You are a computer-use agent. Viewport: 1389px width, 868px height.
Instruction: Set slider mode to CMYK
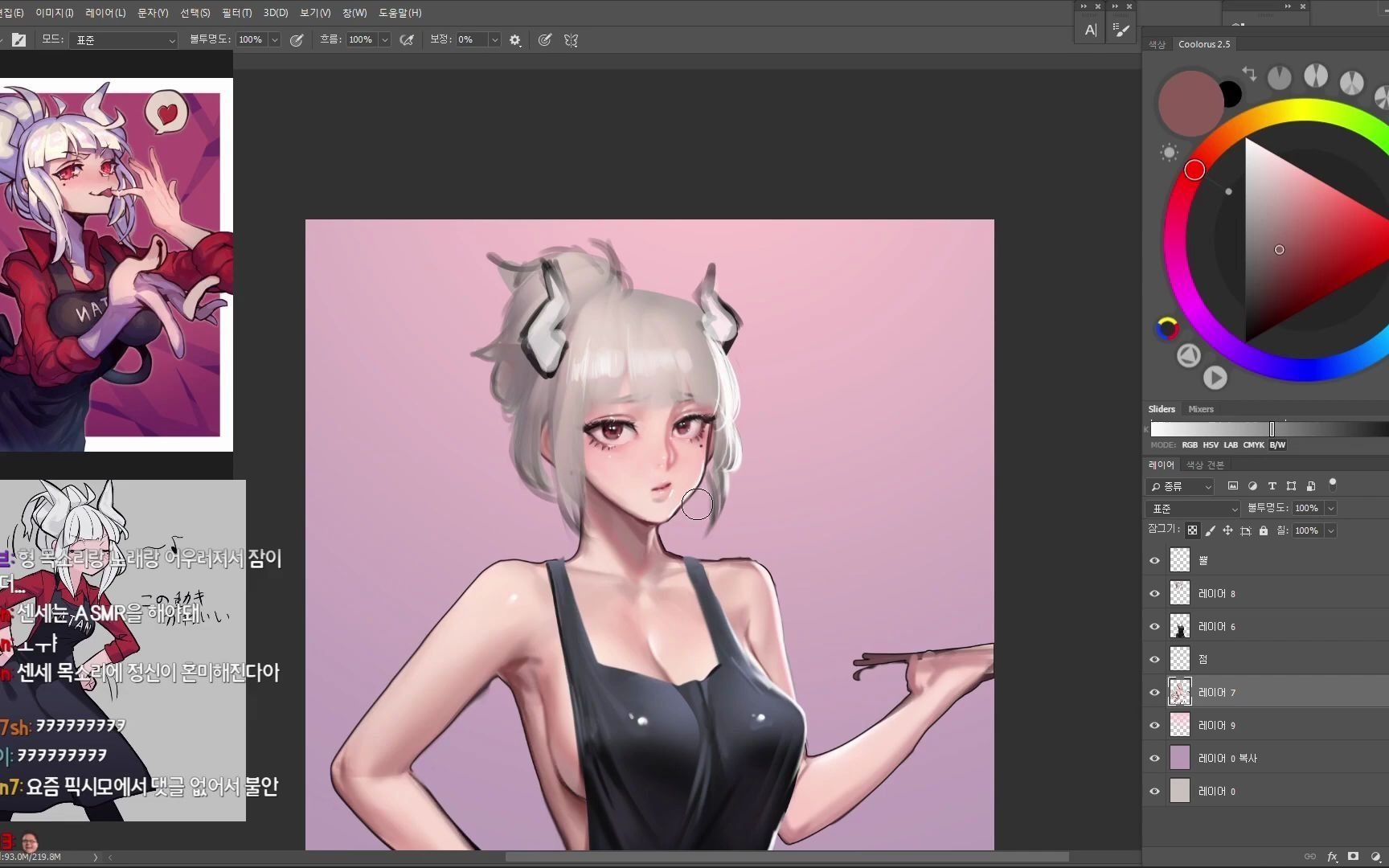[x=1253, y=444]
